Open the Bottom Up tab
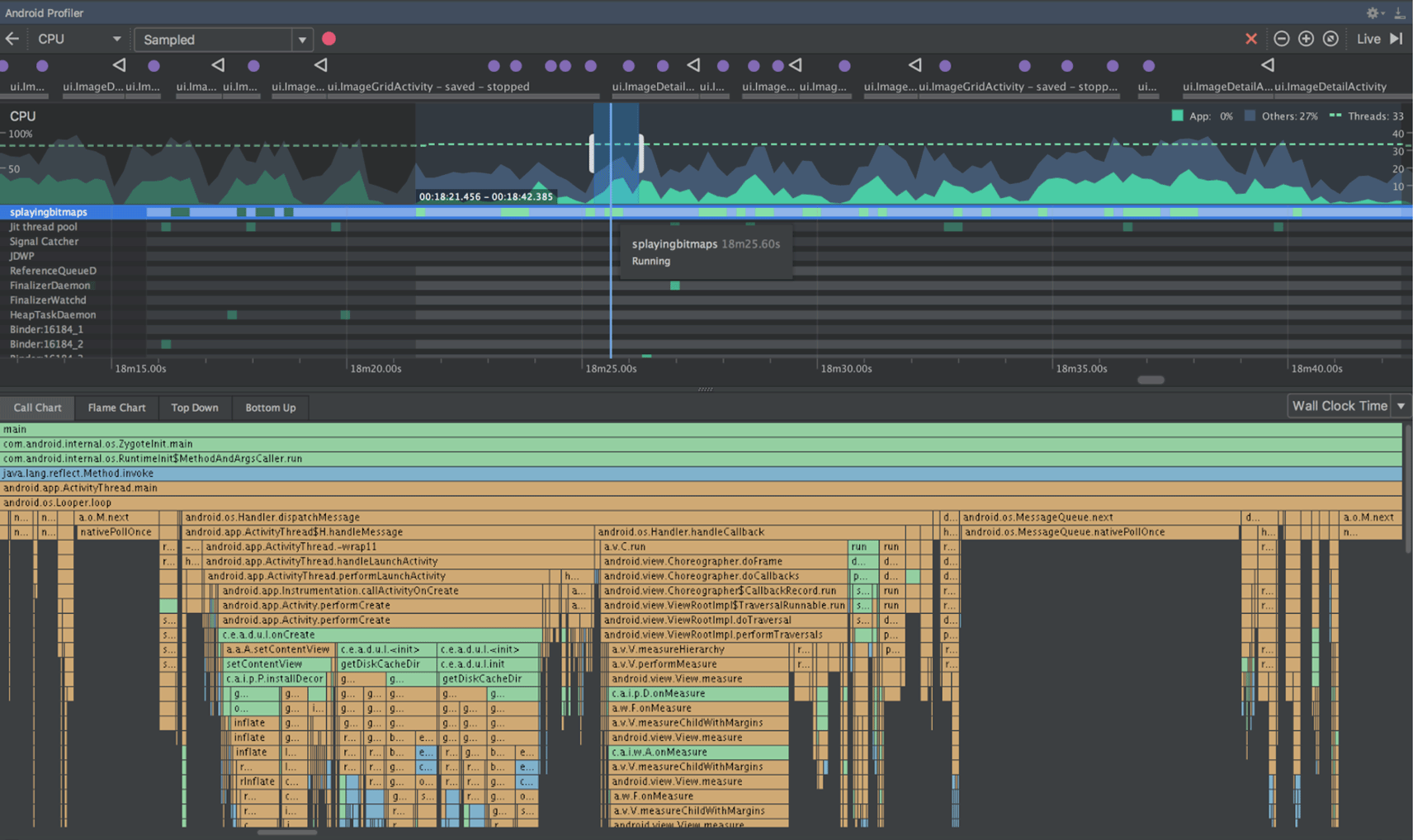This screenshot has height=840, width=1413. (x=270, y=408)
